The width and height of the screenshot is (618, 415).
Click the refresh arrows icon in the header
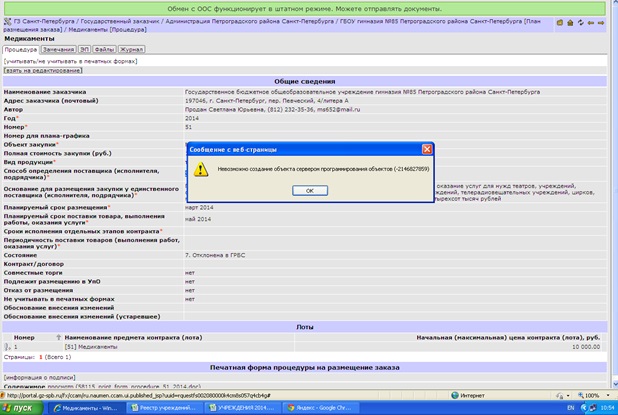click(581, 23)
